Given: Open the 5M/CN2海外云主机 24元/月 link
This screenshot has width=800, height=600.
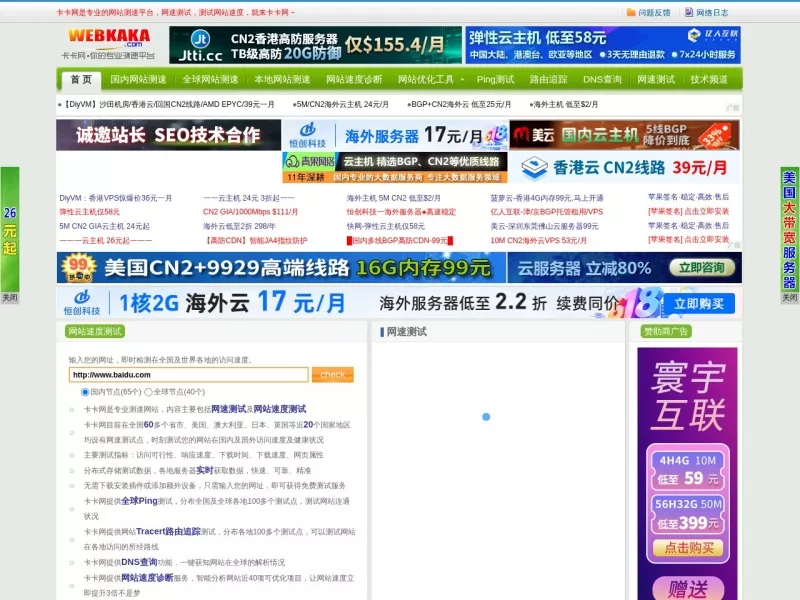Looking at the screenshot, I should (341, 105).
